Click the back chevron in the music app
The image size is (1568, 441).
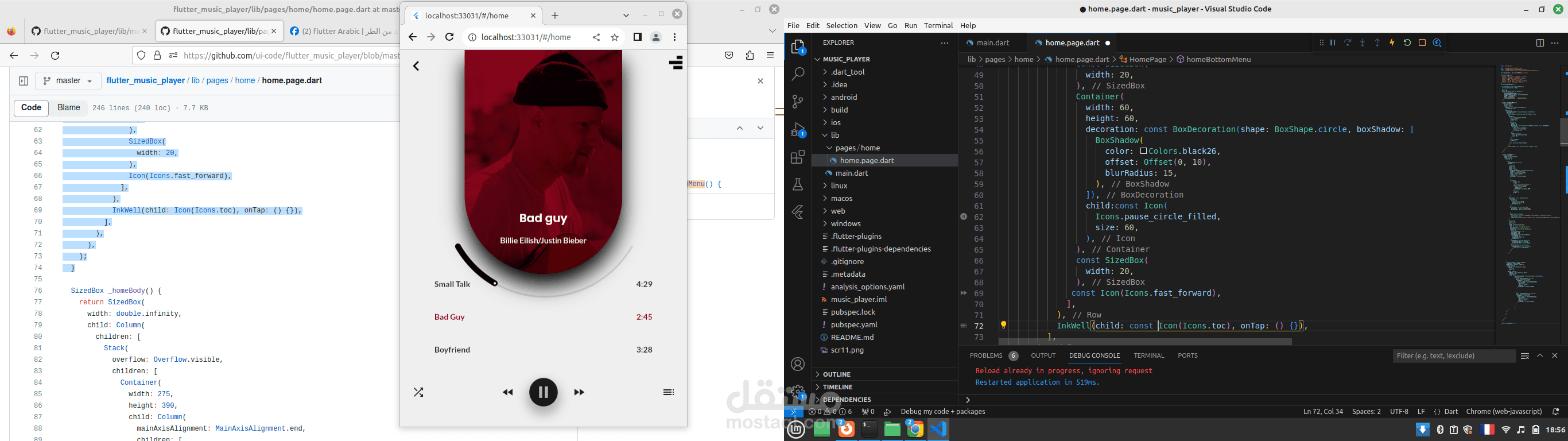coord(416,66)
